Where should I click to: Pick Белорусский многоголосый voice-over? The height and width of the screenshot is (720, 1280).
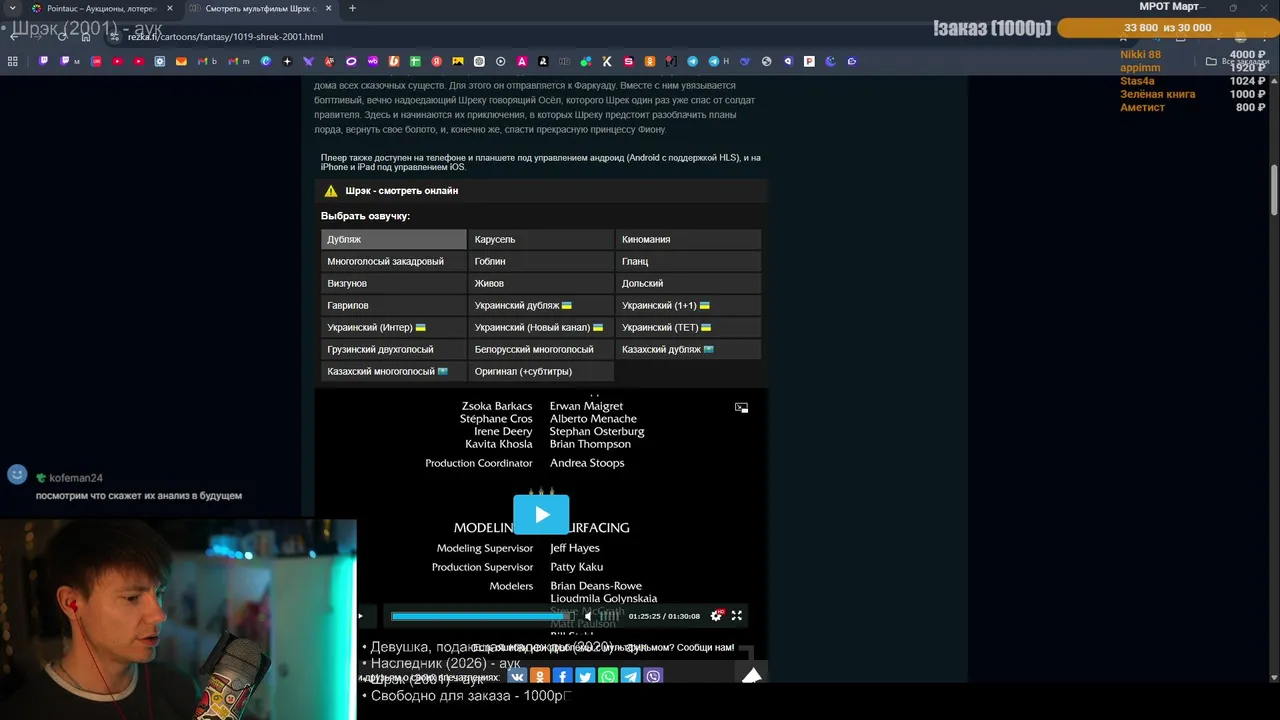(540, 350)
